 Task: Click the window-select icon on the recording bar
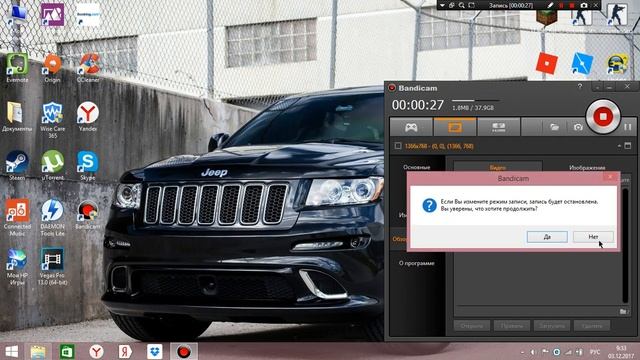click(x=452, y=5)
